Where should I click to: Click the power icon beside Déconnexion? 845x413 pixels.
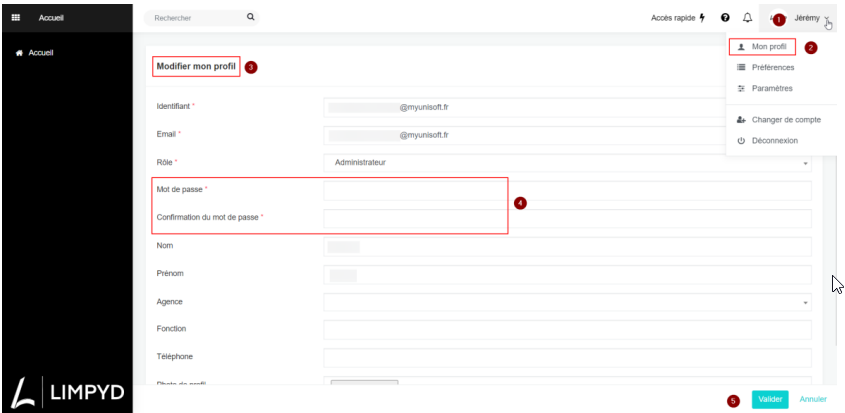tap(741, 141)
